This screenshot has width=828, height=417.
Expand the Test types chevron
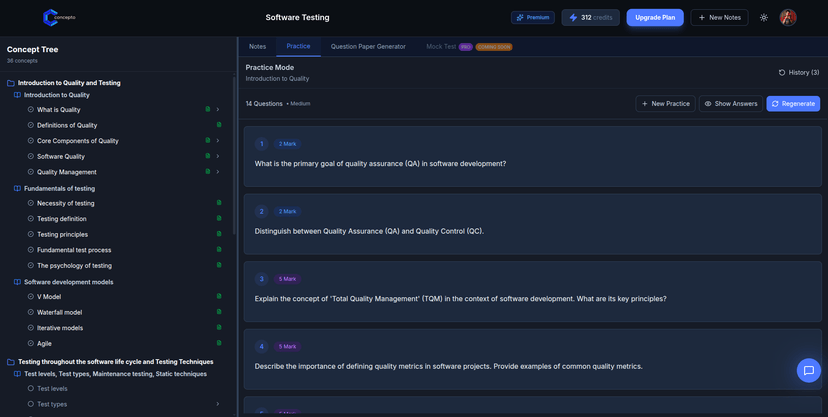[218, 404]
